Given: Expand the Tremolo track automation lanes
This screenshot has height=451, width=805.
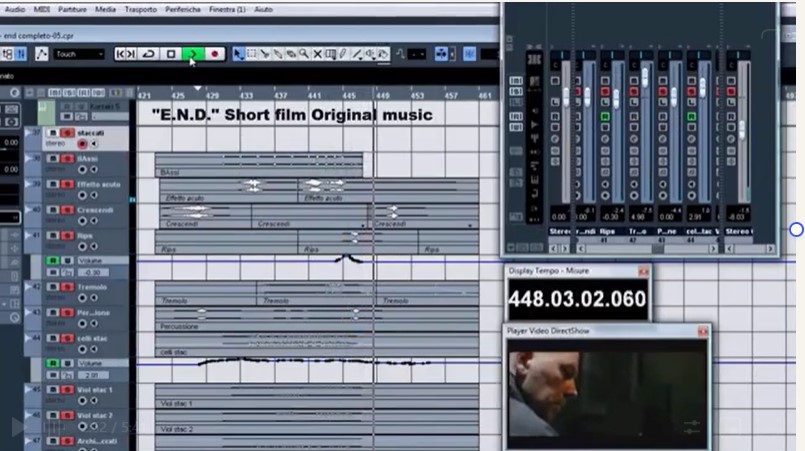Looking at the screenshot, I should (29, 287).
